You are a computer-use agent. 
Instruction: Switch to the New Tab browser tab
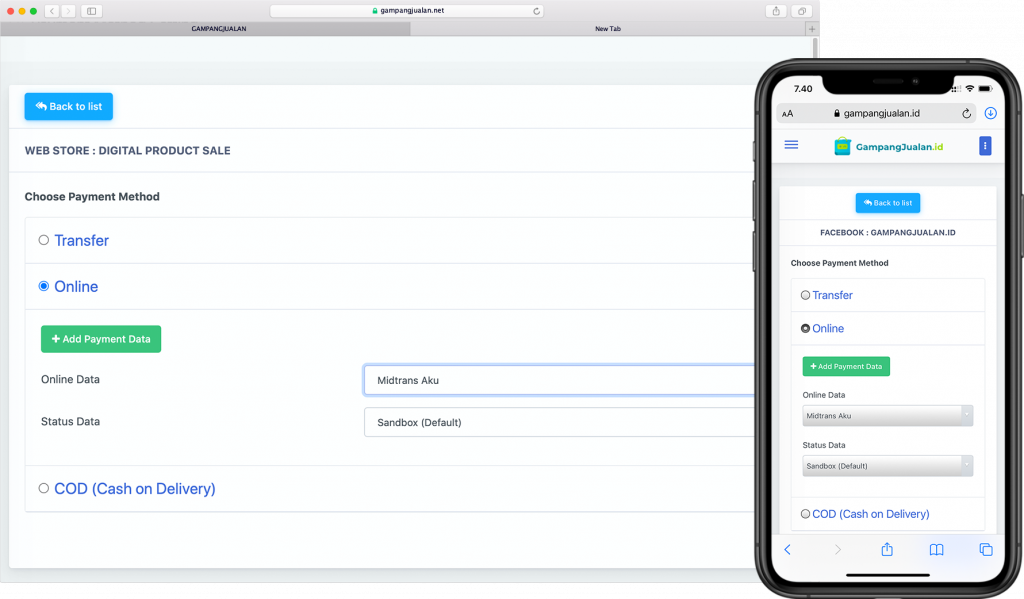(607, 29)
